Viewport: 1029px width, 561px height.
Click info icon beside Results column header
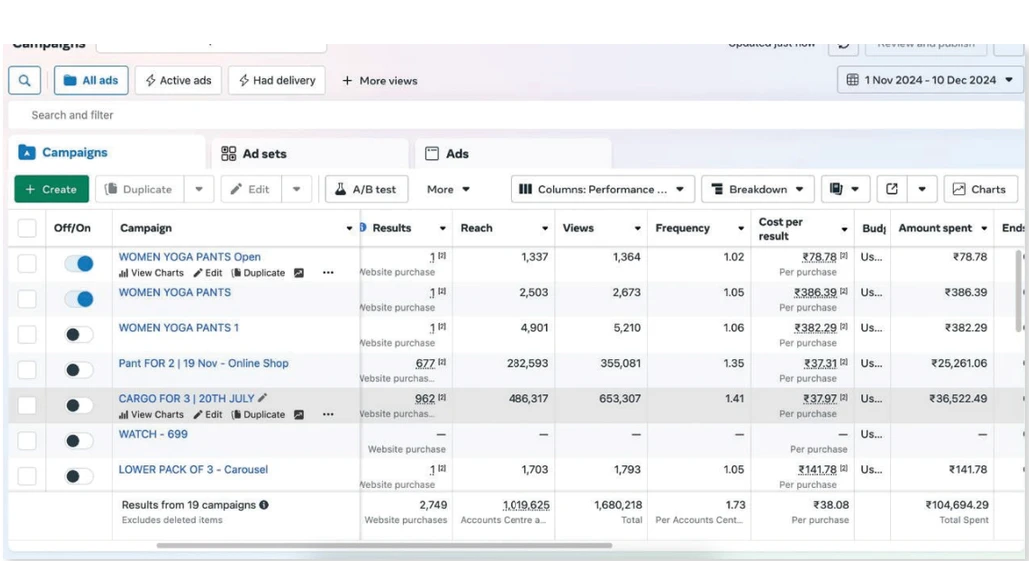363,228
